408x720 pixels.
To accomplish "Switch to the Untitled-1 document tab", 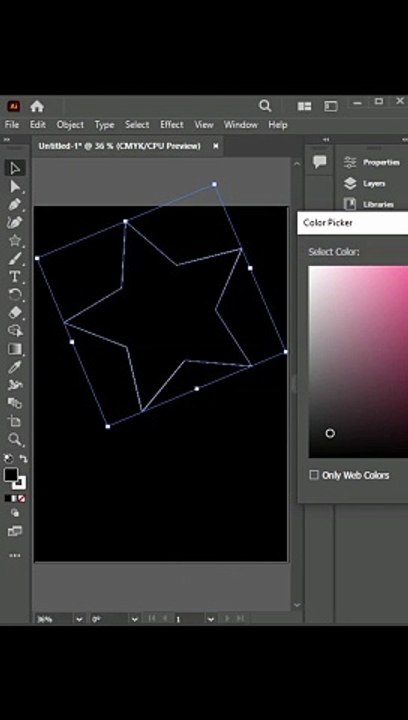I will click(x=119, y=146).
